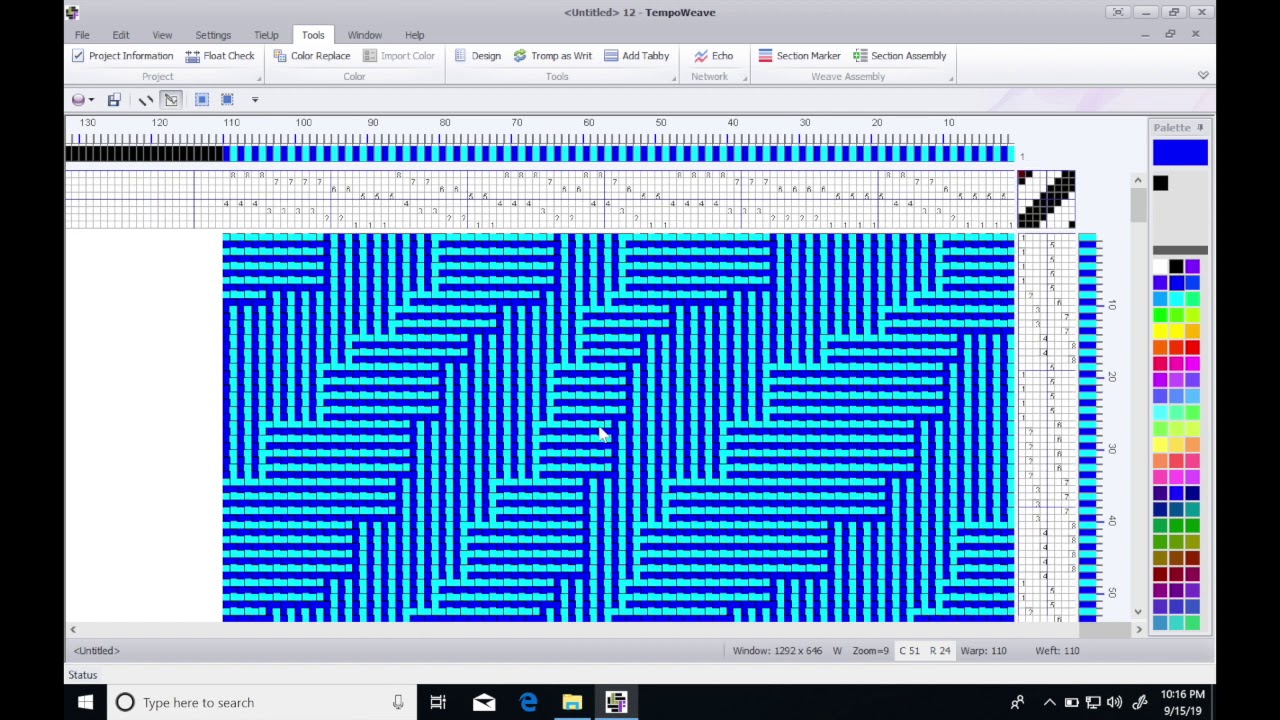Click the 'Warp: 110' status text

[983, 651]
